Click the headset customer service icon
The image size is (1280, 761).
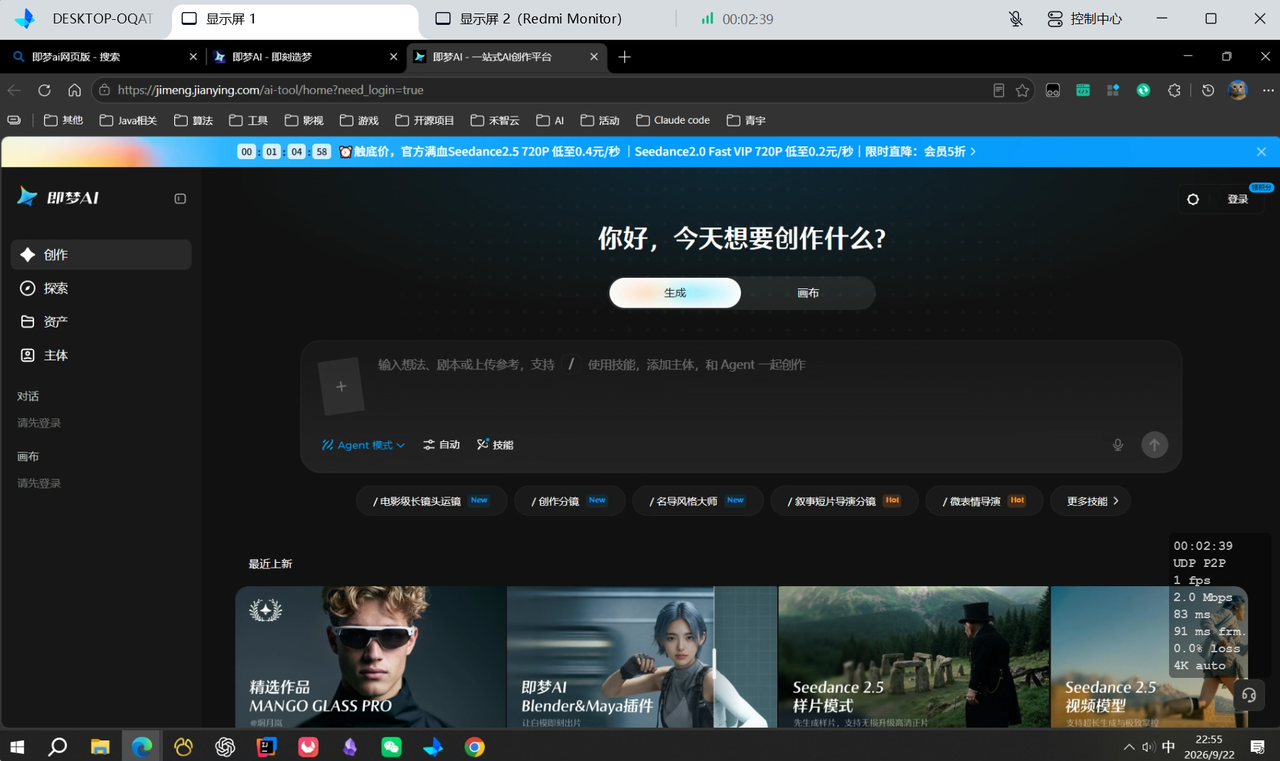(x=1249, y=695)
